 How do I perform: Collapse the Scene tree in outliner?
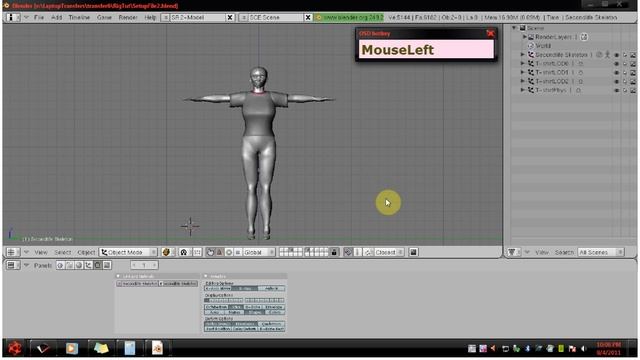pyautogui.click(x=514, y=28)
